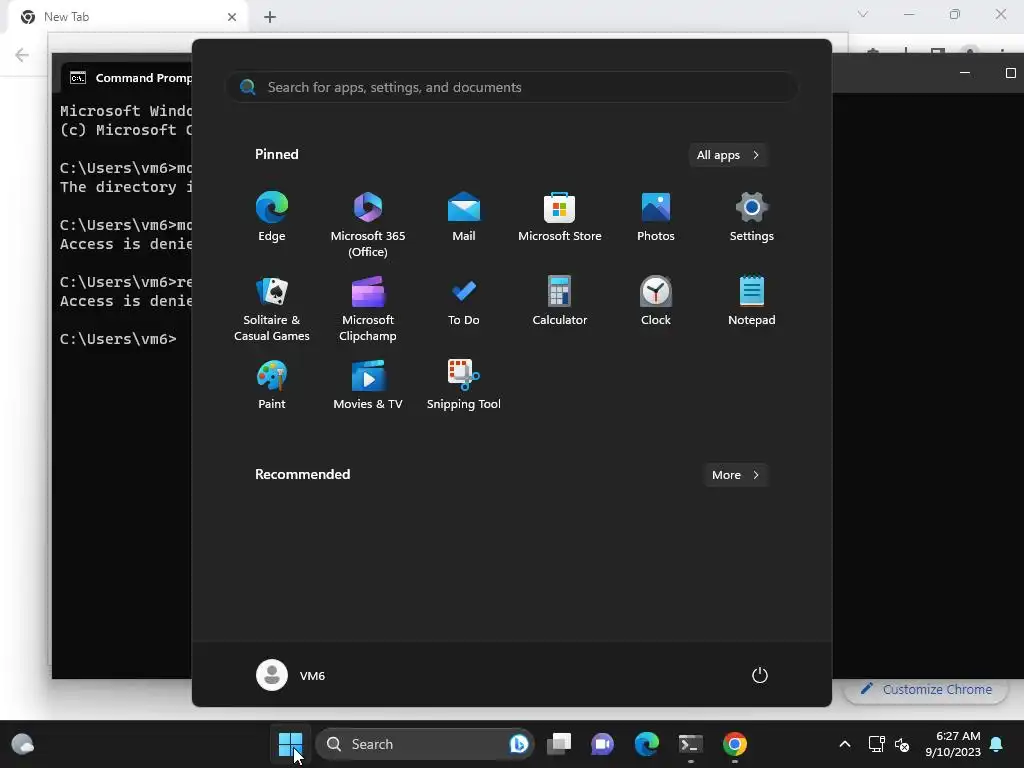1024x768 pixels.
Task: Switch to Command Prompt on the taskbar
Action: pyautogui.click(x=690, y=744)
